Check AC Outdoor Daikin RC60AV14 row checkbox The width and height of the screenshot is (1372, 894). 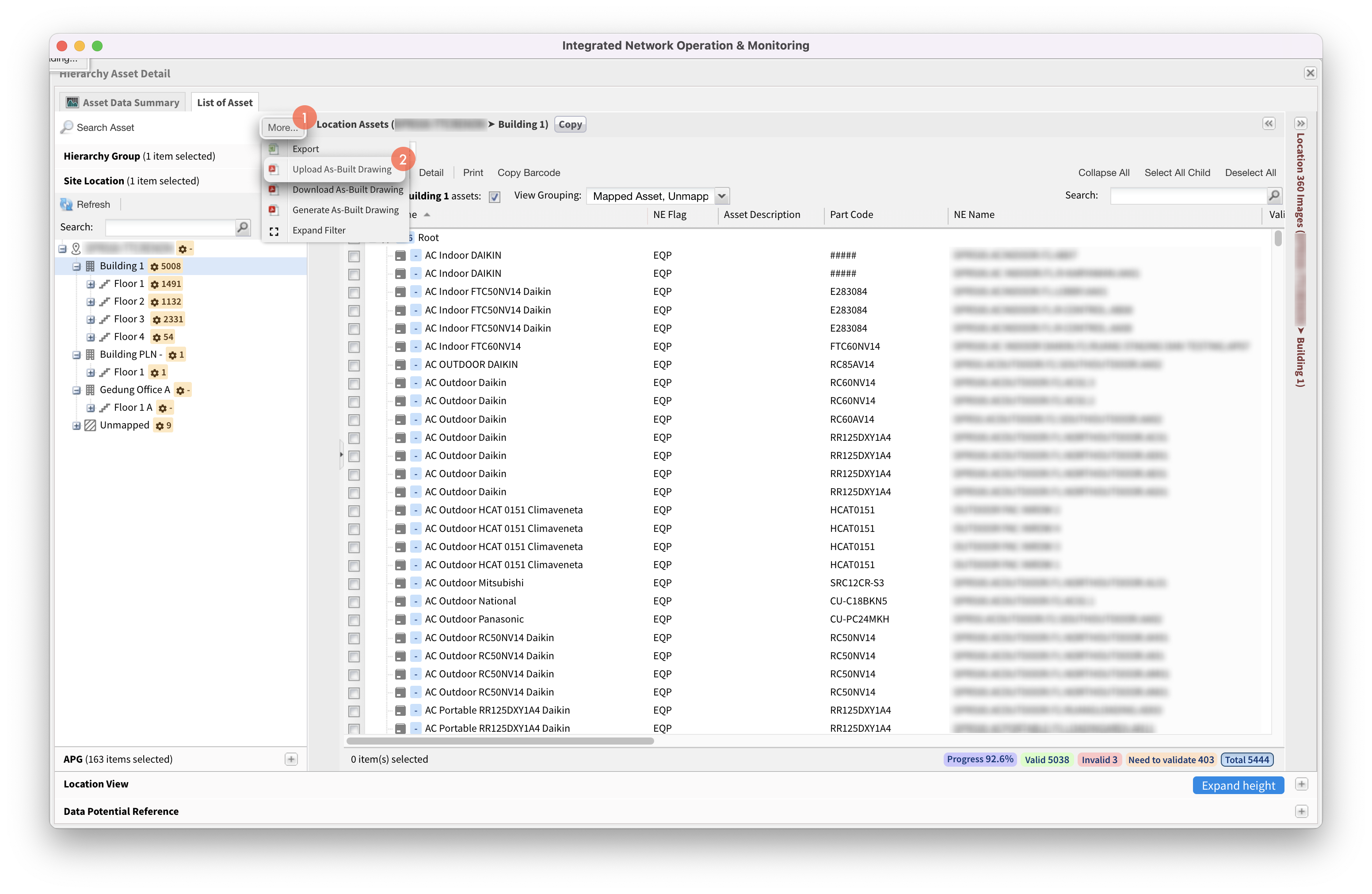[354, 420]
